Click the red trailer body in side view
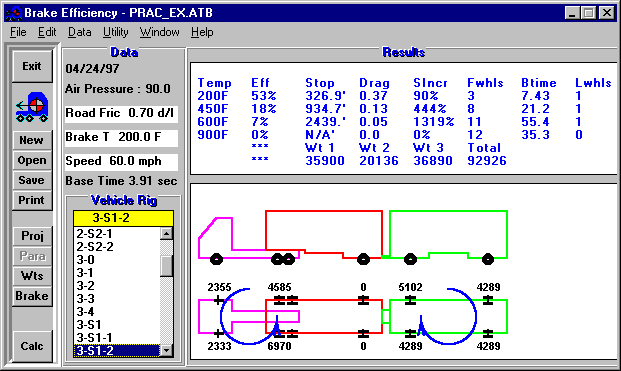 tap(324, 234)
